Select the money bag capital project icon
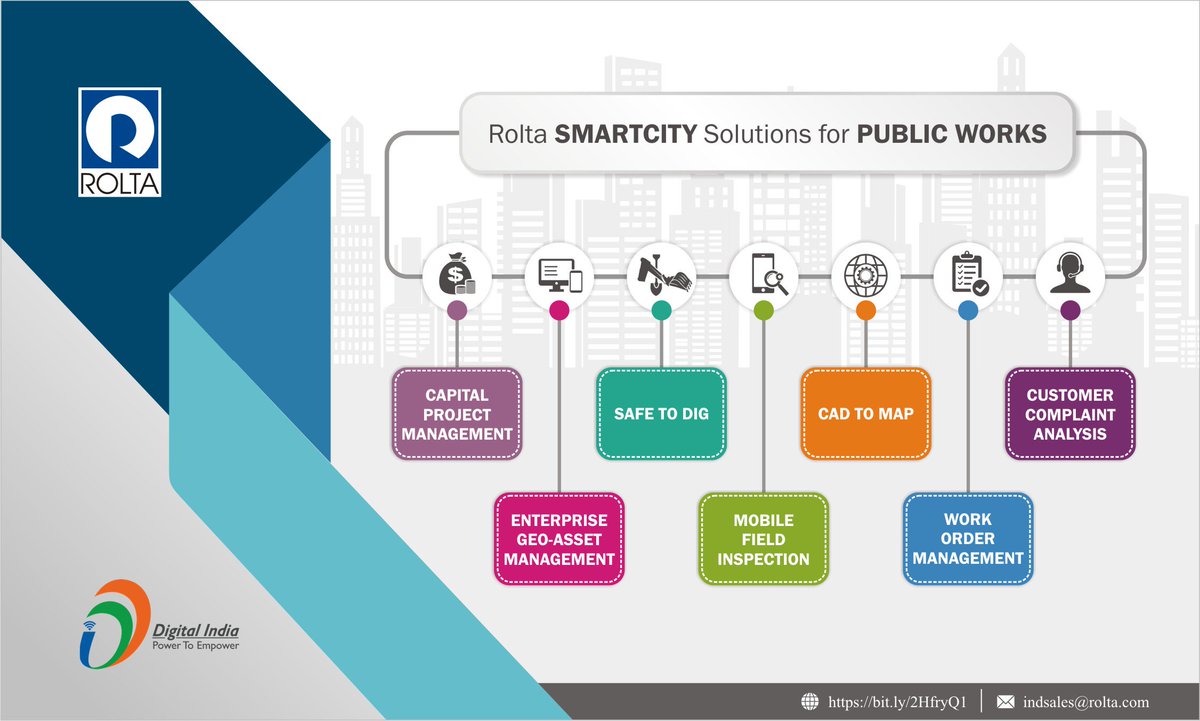 point(457,275)
